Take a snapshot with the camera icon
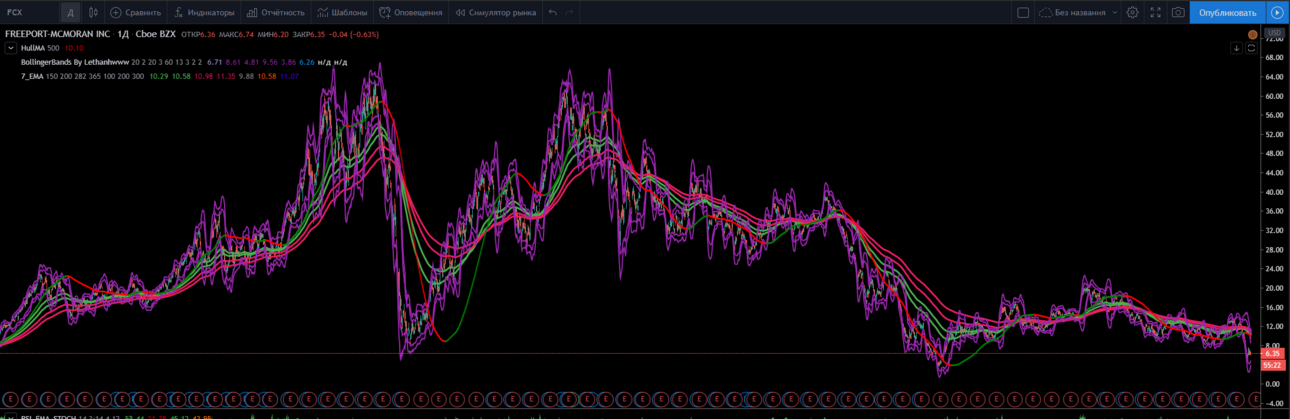Image resolution: width=1290 pixels, height=419 pixels. click(x=1178, y=13)
